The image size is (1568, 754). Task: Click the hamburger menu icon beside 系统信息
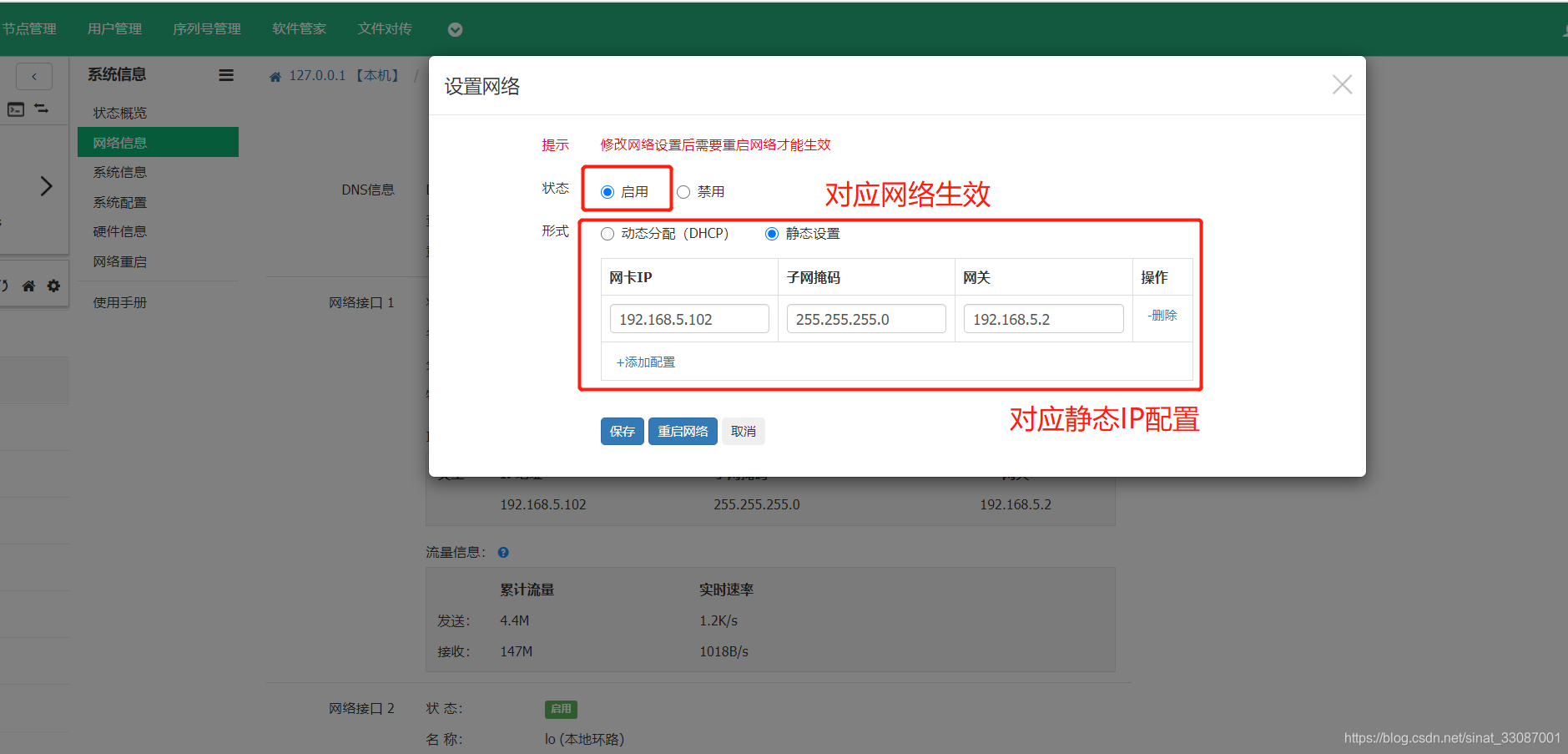226,75
